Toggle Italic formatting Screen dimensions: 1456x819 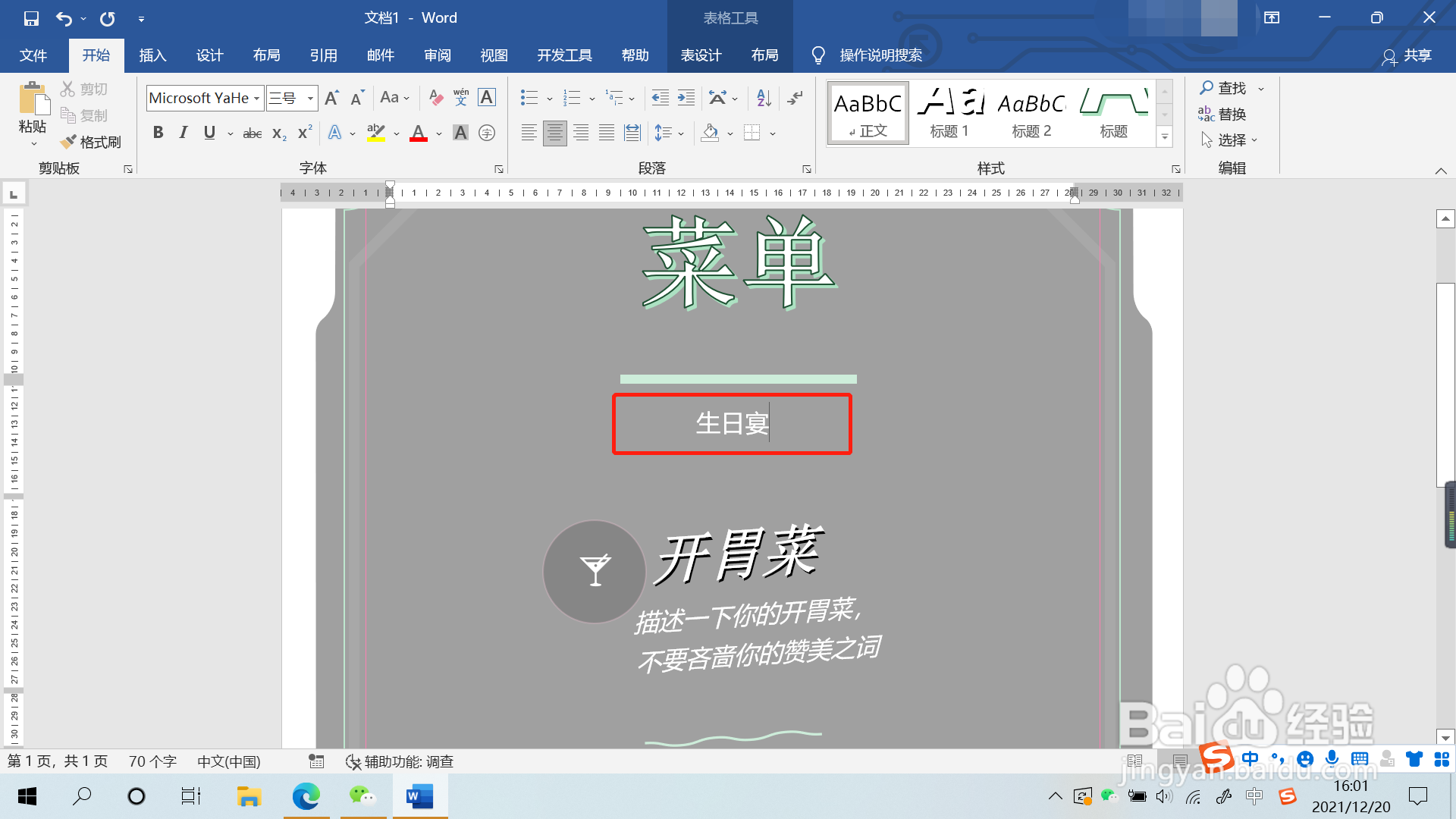(x=182, y=133)
